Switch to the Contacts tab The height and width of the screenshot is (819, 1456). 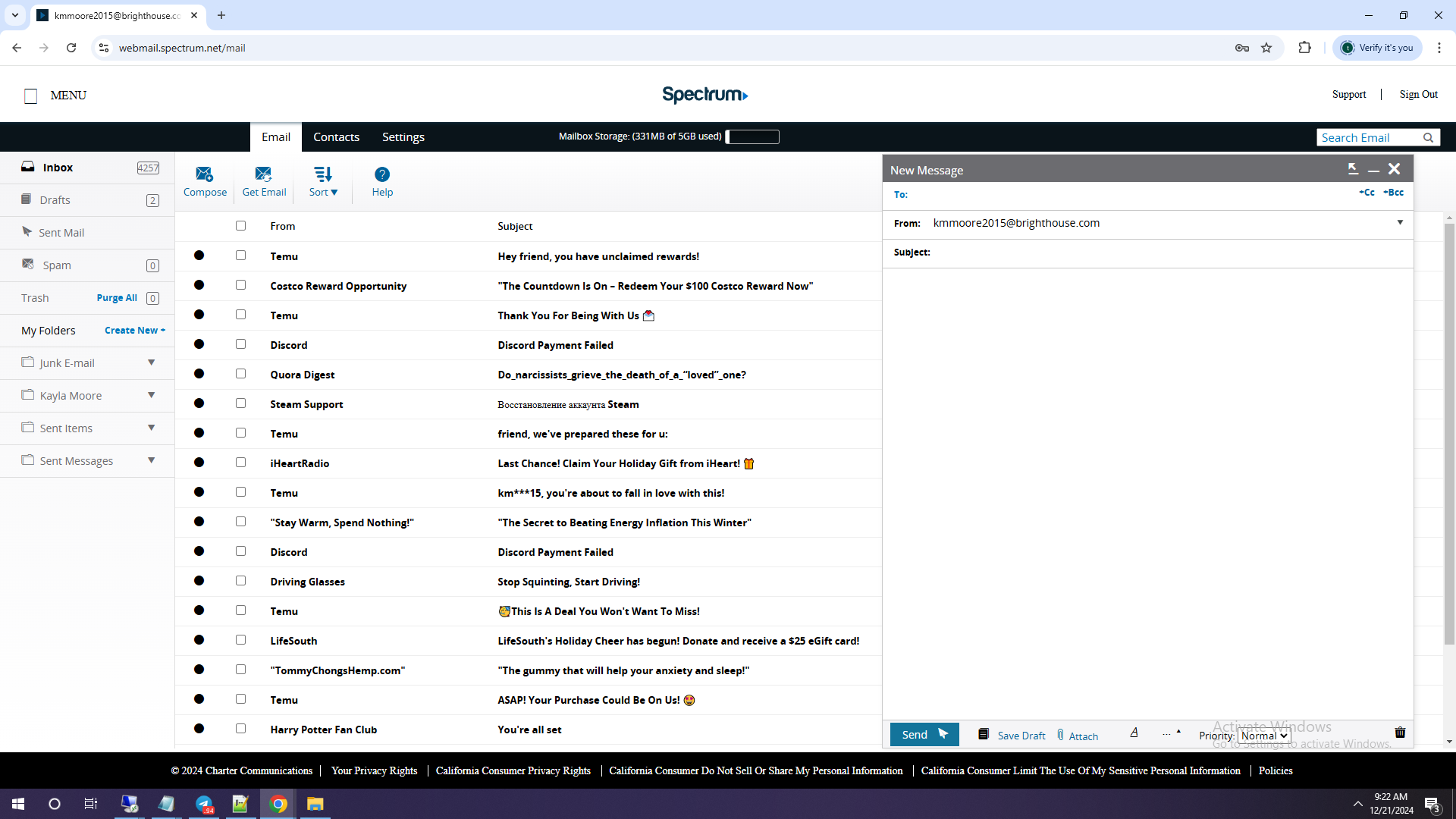[x=336, y=137]
